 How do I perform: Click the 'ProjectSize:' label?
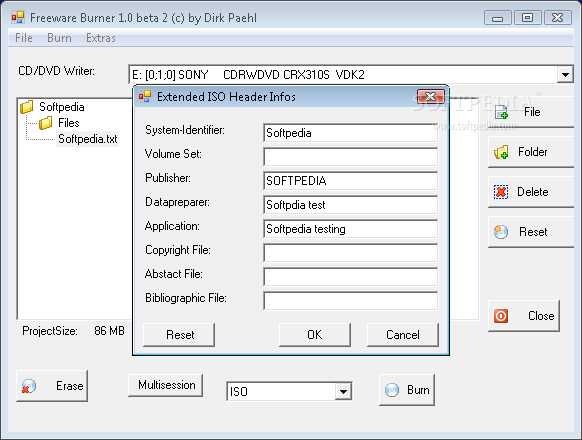50,330
